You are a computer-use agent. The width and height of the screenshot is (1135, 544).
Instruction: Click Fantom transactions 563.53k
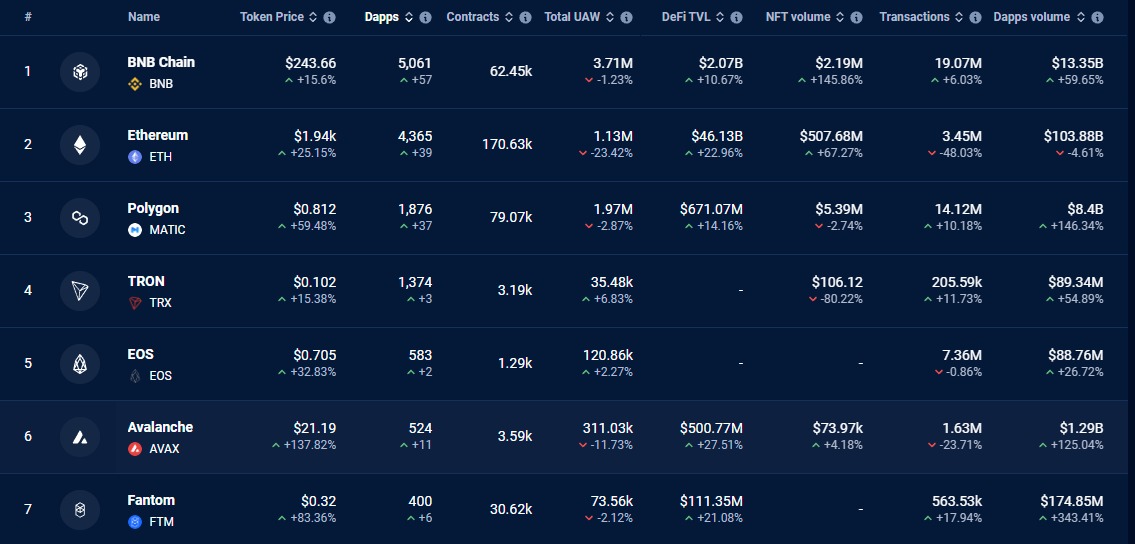(957, 501)
